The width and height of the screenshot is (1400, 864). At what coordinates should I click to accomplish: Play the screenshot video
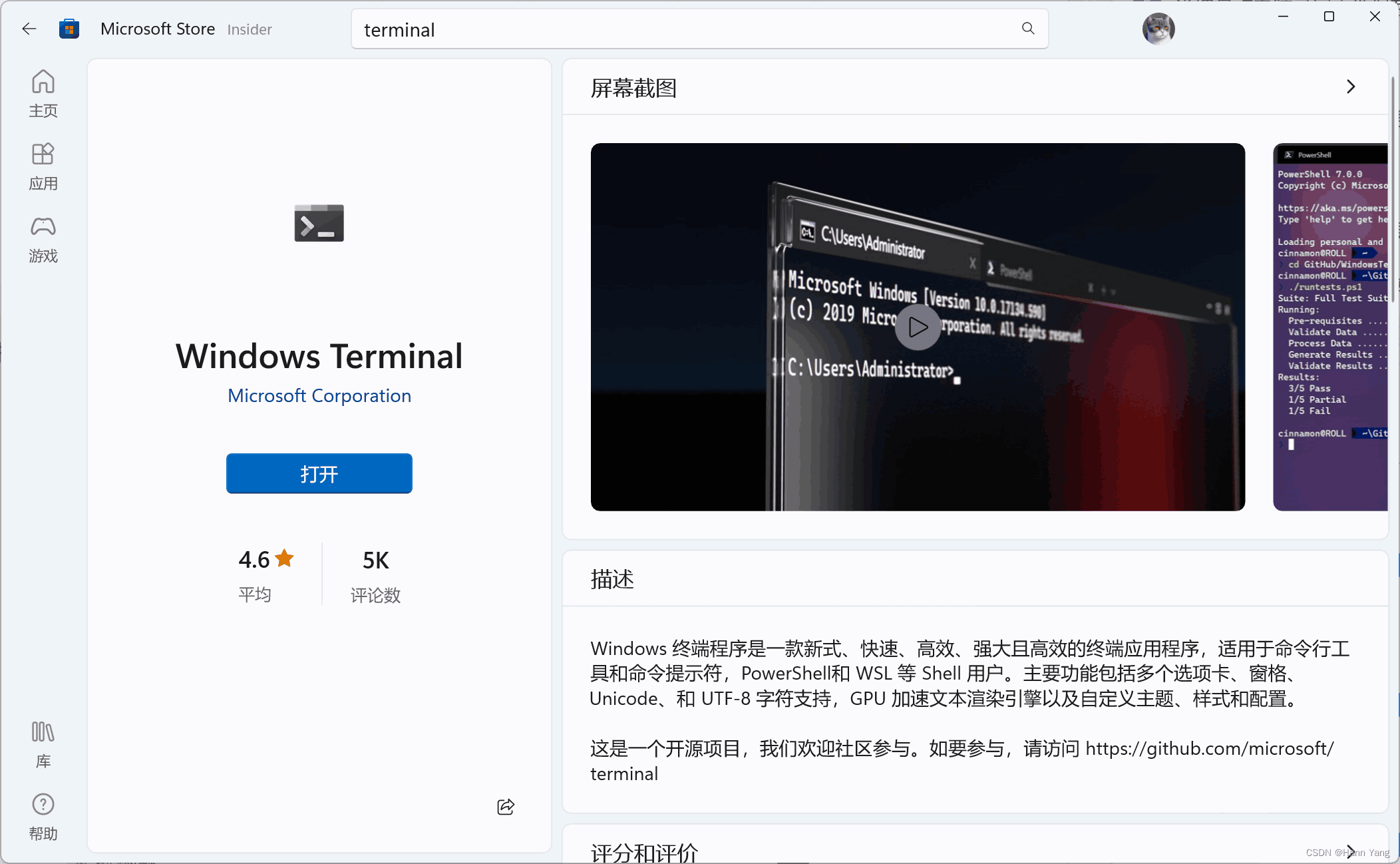918,327
